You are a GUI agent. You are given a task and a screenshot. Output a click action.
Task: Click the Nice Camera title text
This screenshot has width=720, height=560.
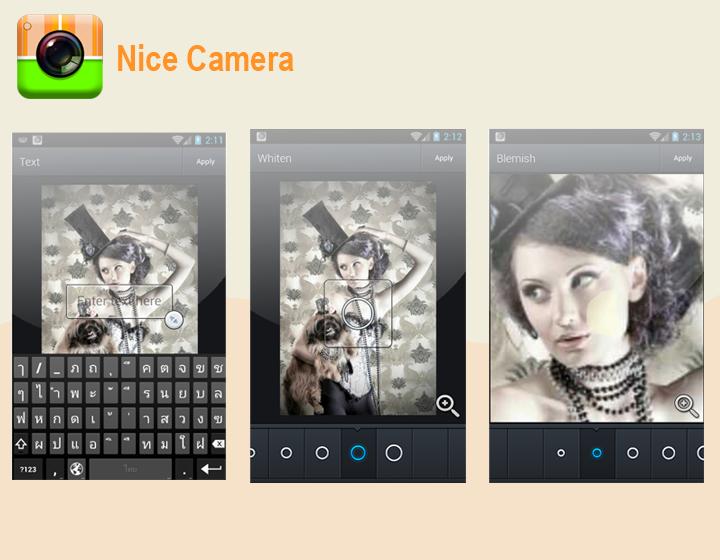coord(205,58)
